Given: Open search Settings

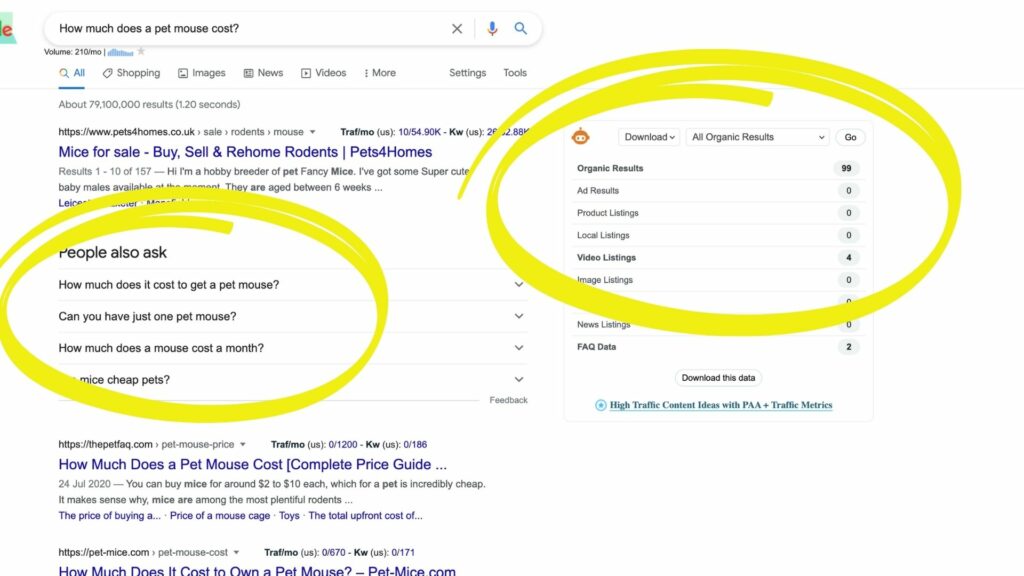Looking at the screenshot, I should [468, 73].
